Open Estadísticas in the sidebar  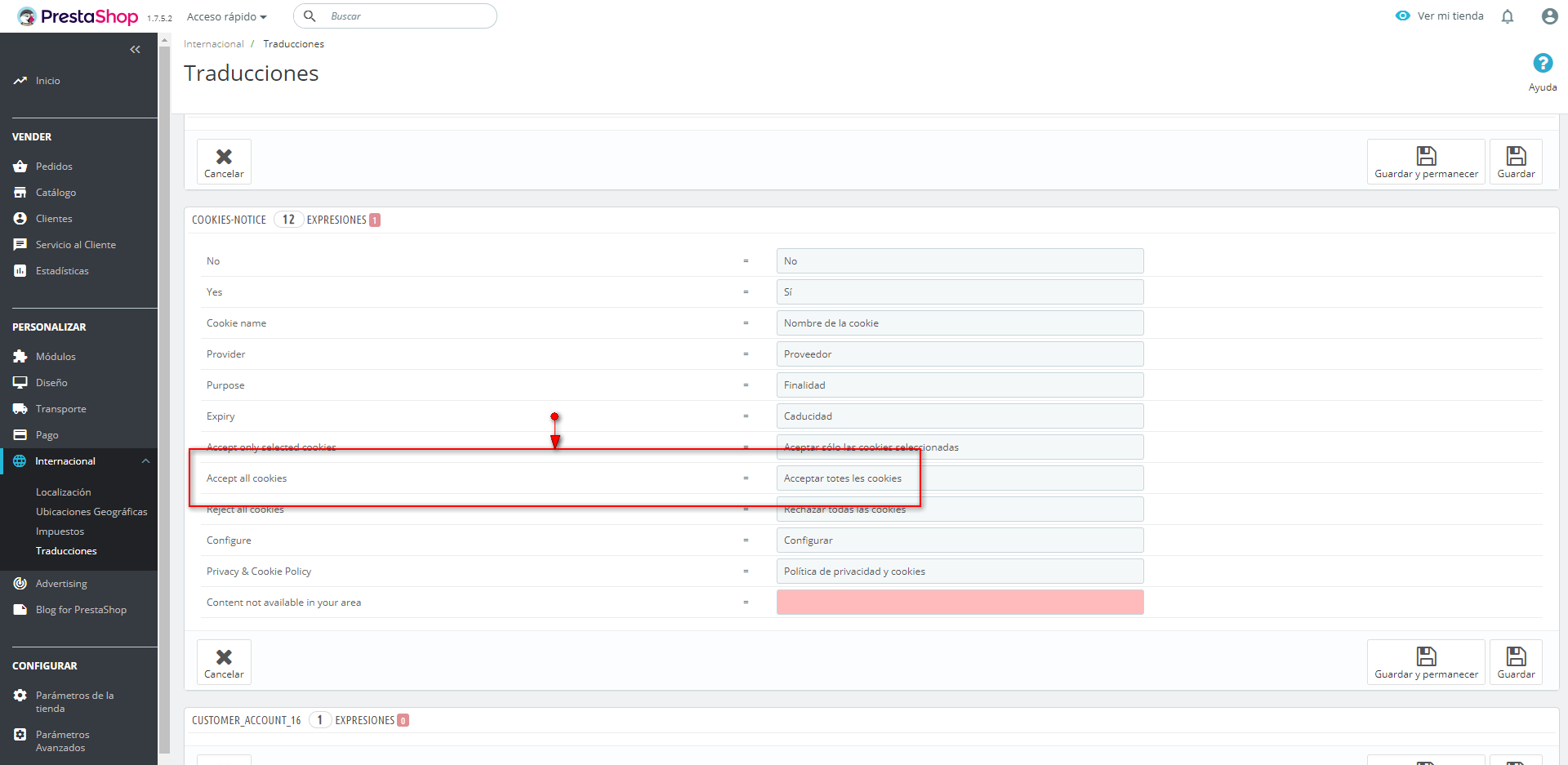tap(62, 271)
